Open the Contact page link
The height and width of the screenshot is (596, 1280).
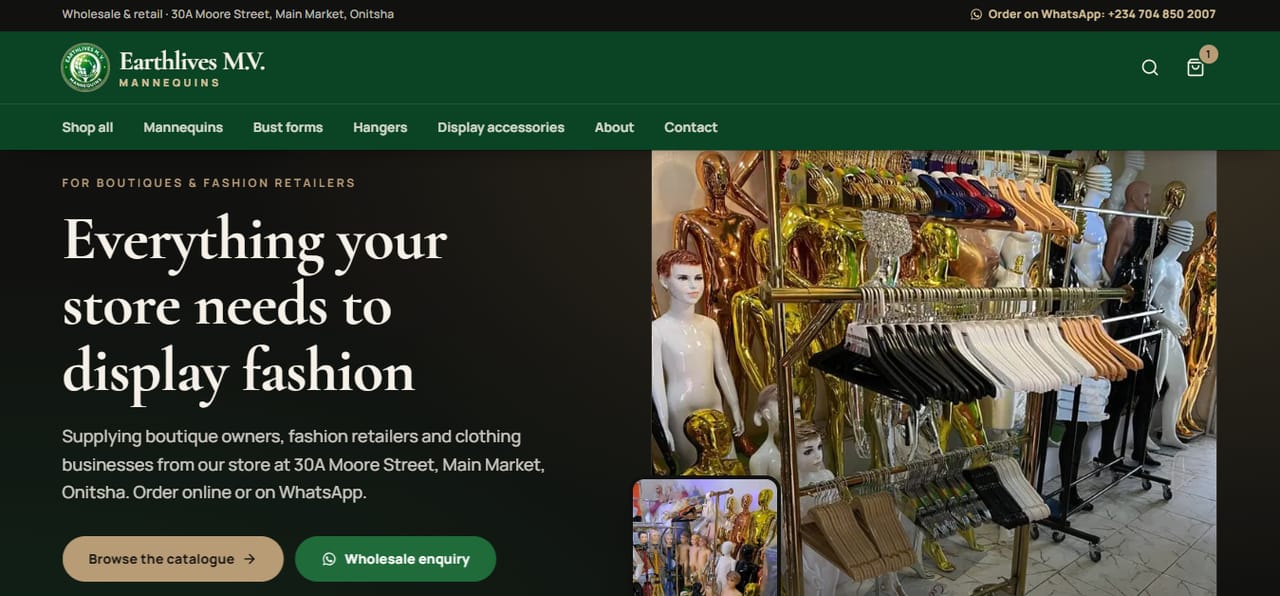click(691, 127)
